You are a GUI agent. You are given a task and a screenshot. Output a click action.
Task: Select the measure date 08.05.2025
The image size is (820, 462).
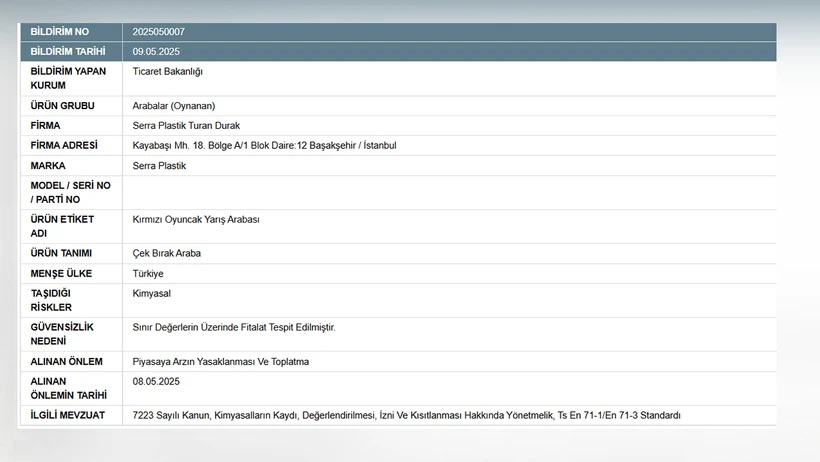[x=155, y=381]
